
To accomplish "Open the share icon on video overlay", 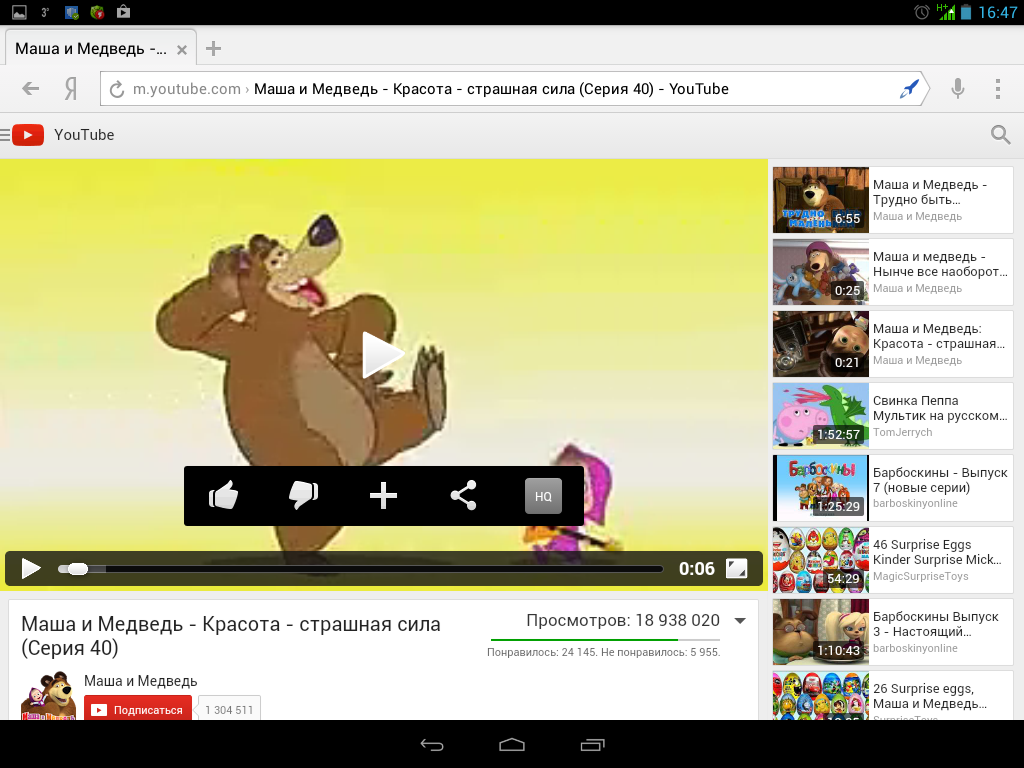I will coord(463,496).
